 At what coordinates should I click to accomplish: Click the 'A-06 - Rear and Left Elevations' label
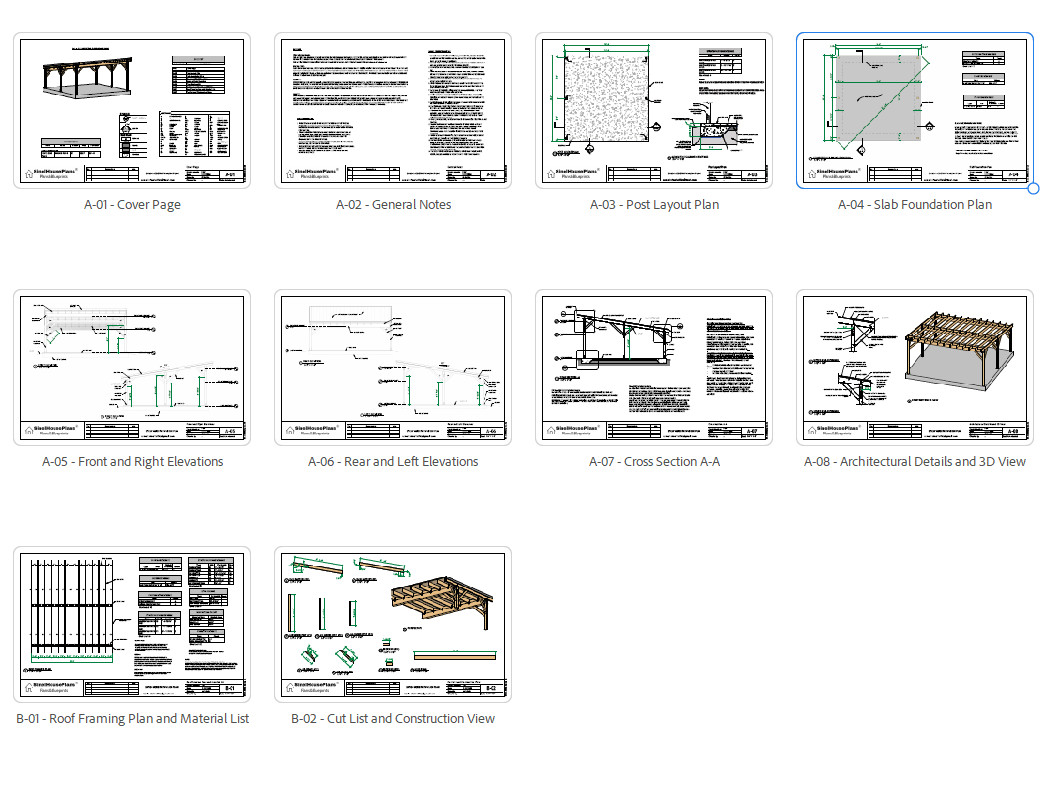pyautogui.click(x=393, y=461)
